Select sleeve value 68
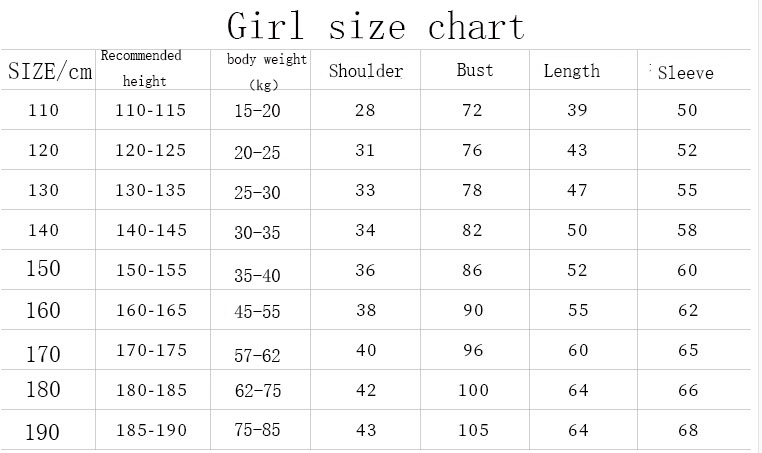 [688, 430]
